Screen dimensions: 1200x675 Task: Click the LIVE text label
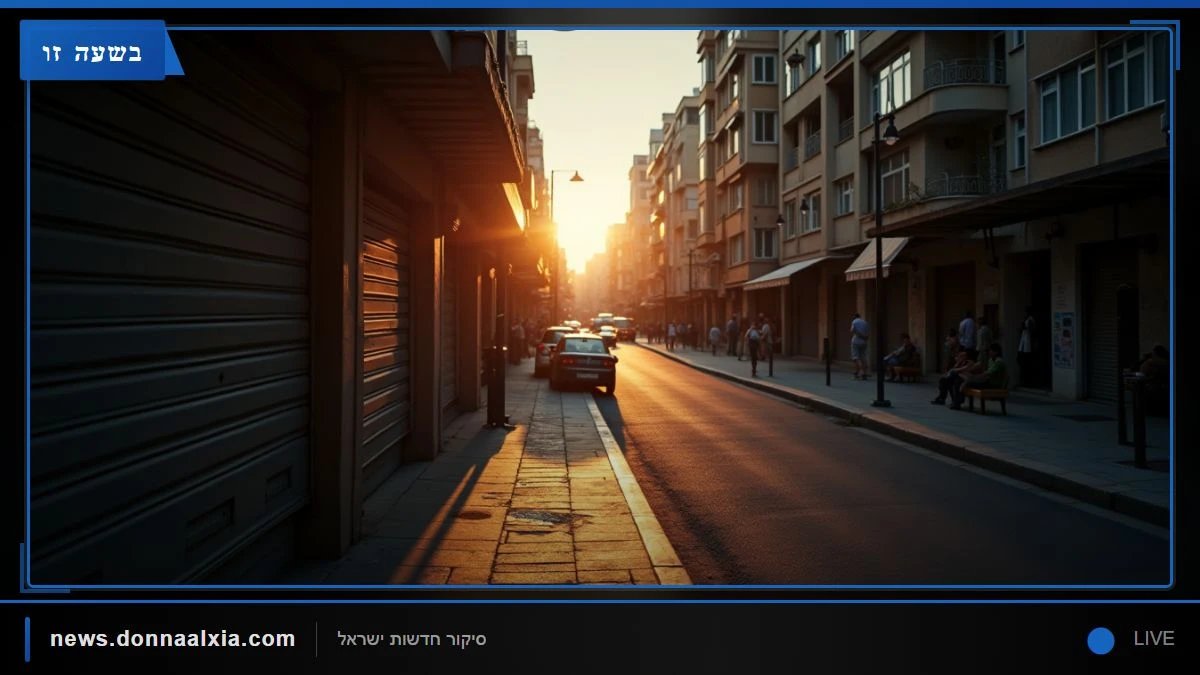[1154, 639]
